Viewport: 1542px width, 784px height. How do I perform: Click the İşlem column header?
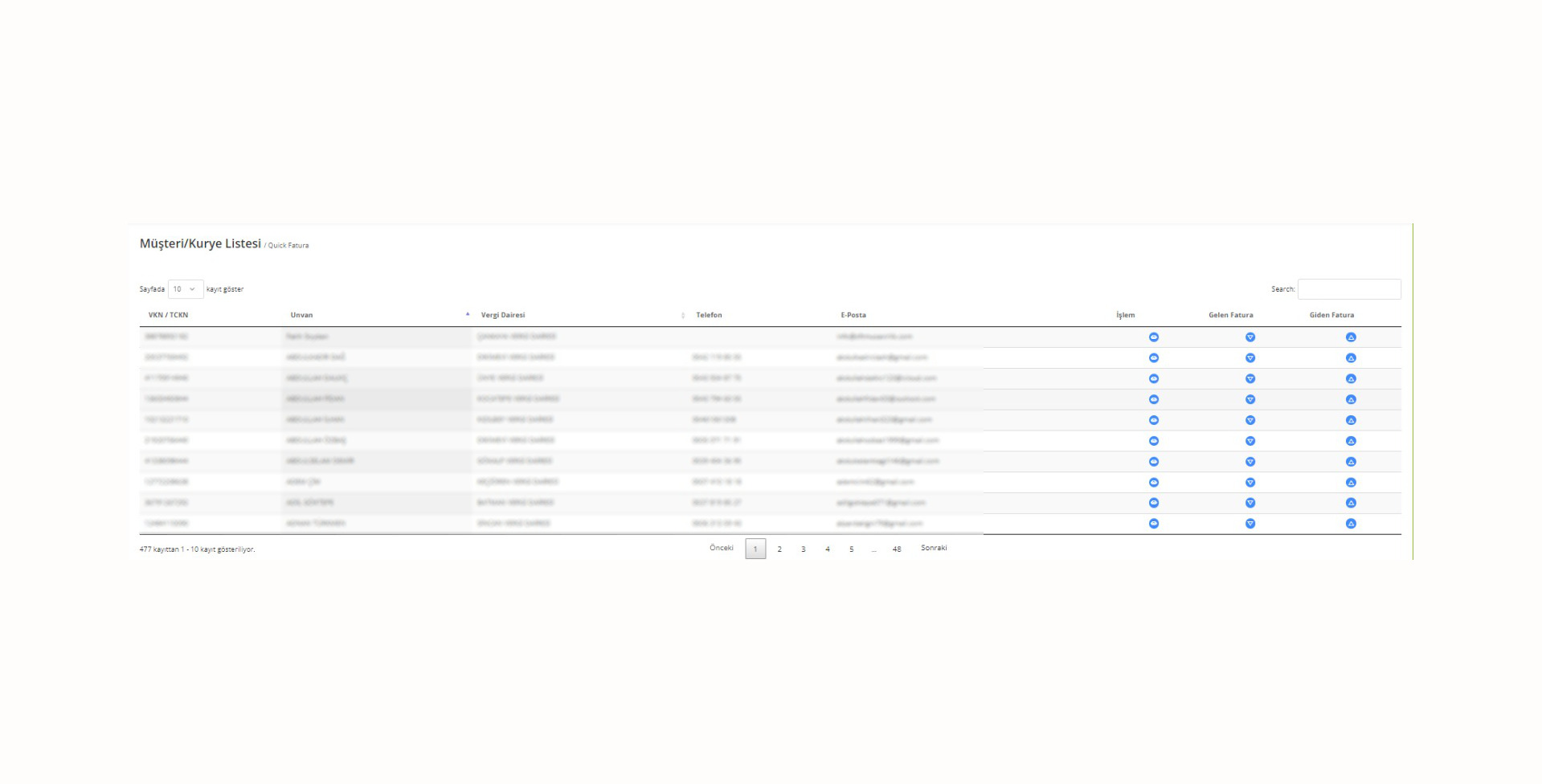(x=1126, y=315)
